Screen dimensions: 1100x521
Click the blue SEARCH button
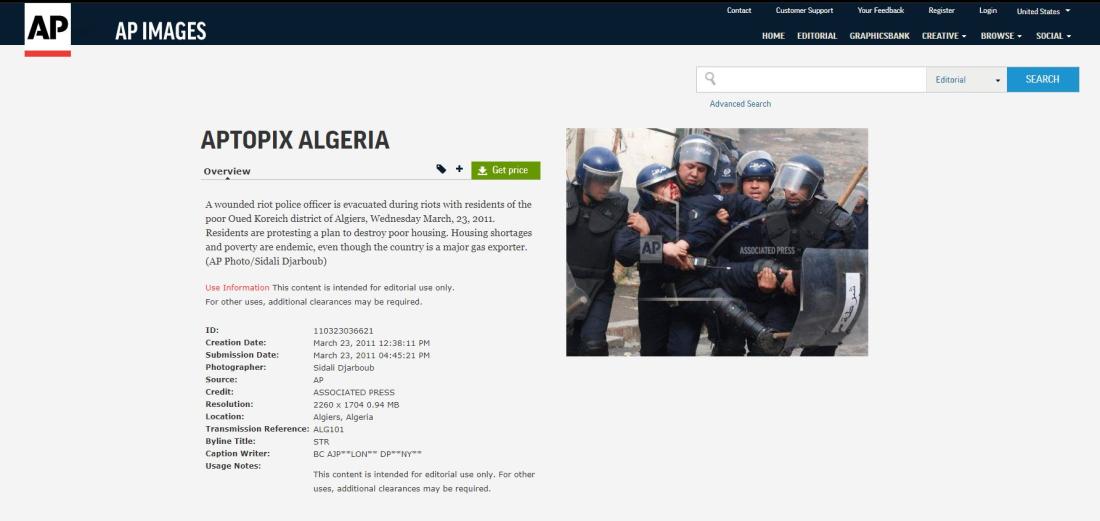coord(1042,79)
